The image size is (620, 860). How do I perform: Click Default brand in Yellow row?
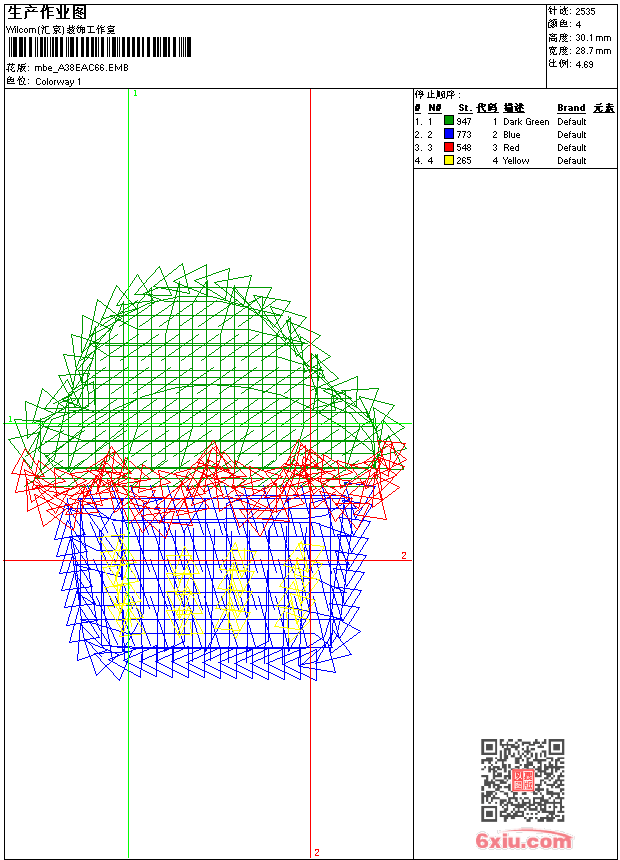coord(571,161)
